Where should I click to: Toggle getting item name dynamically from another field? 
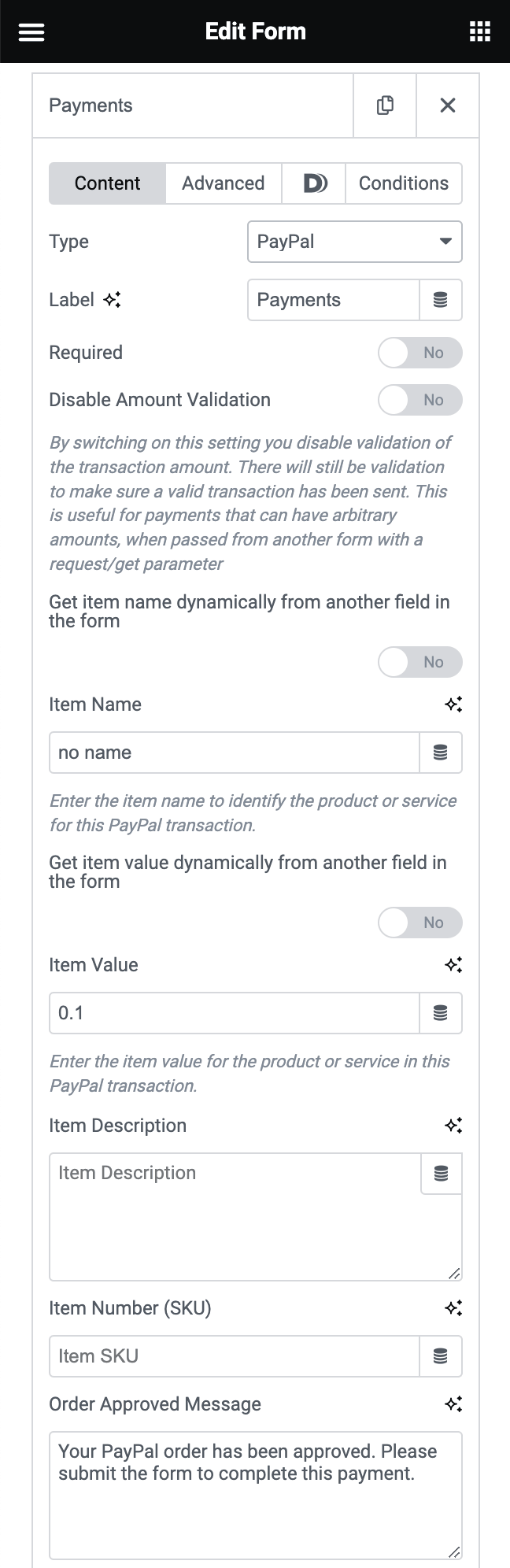point(420,662)
